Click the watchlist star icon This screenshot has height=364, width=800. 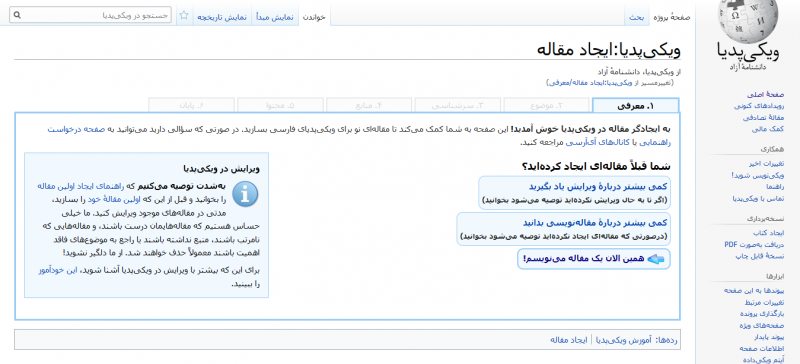point(184,15)
